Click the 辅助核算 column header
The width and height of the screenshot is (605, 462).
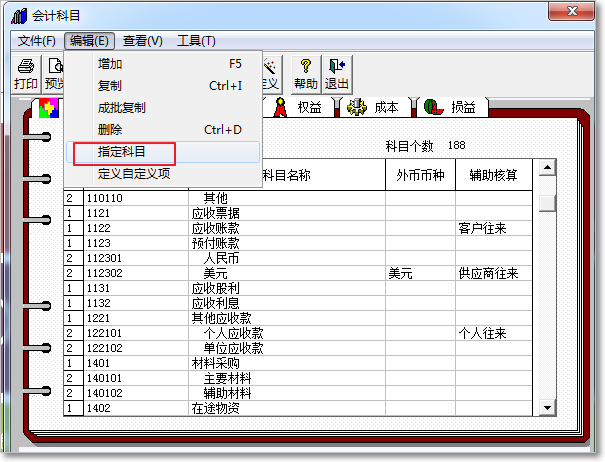(x=493, y=175)
